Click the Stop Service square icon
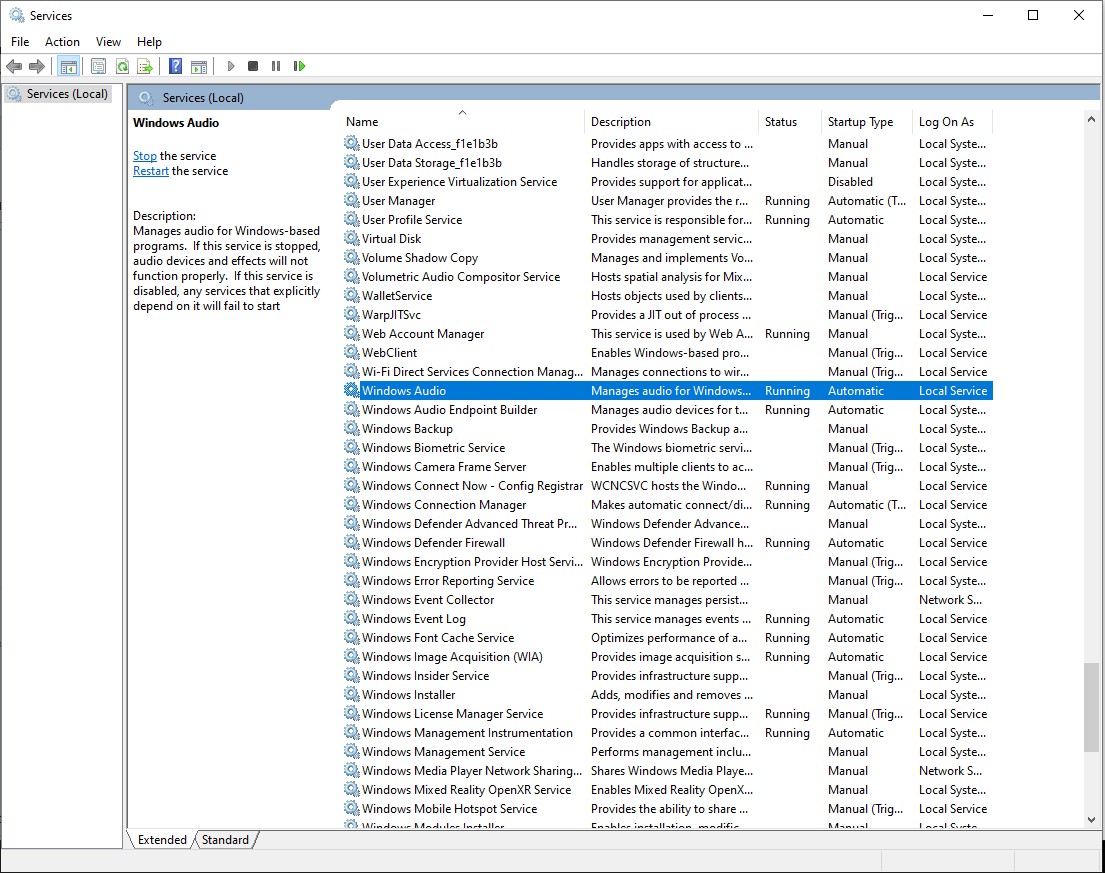The height and width of the screenshot is (873, 1105). (253, 66)
